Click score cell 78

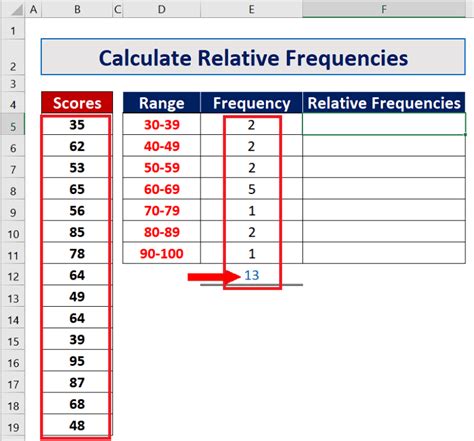[x=77, y=253]
